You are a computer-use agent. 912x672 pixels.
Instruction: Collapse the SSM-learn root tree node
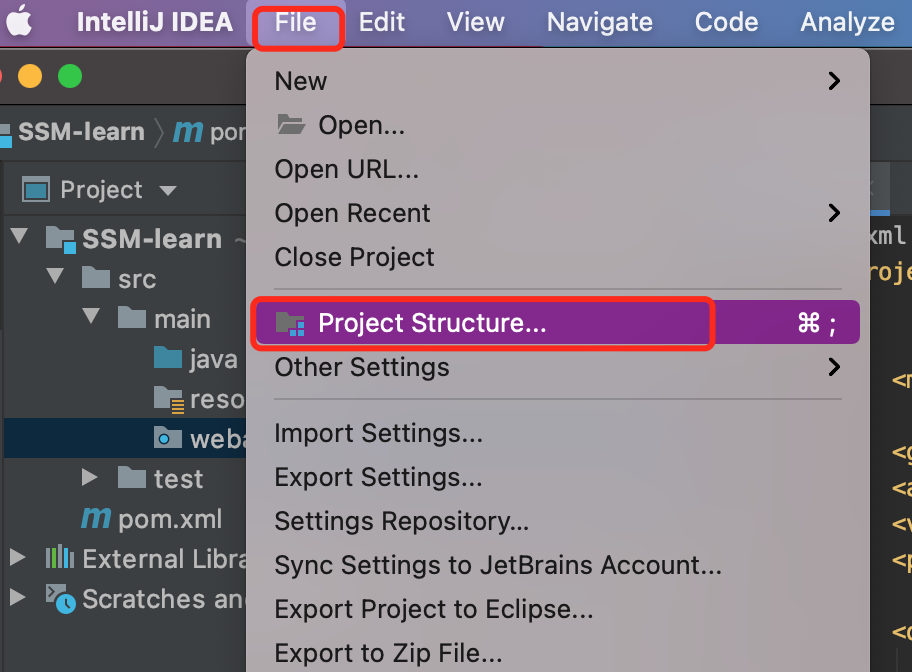pos(19,236)
